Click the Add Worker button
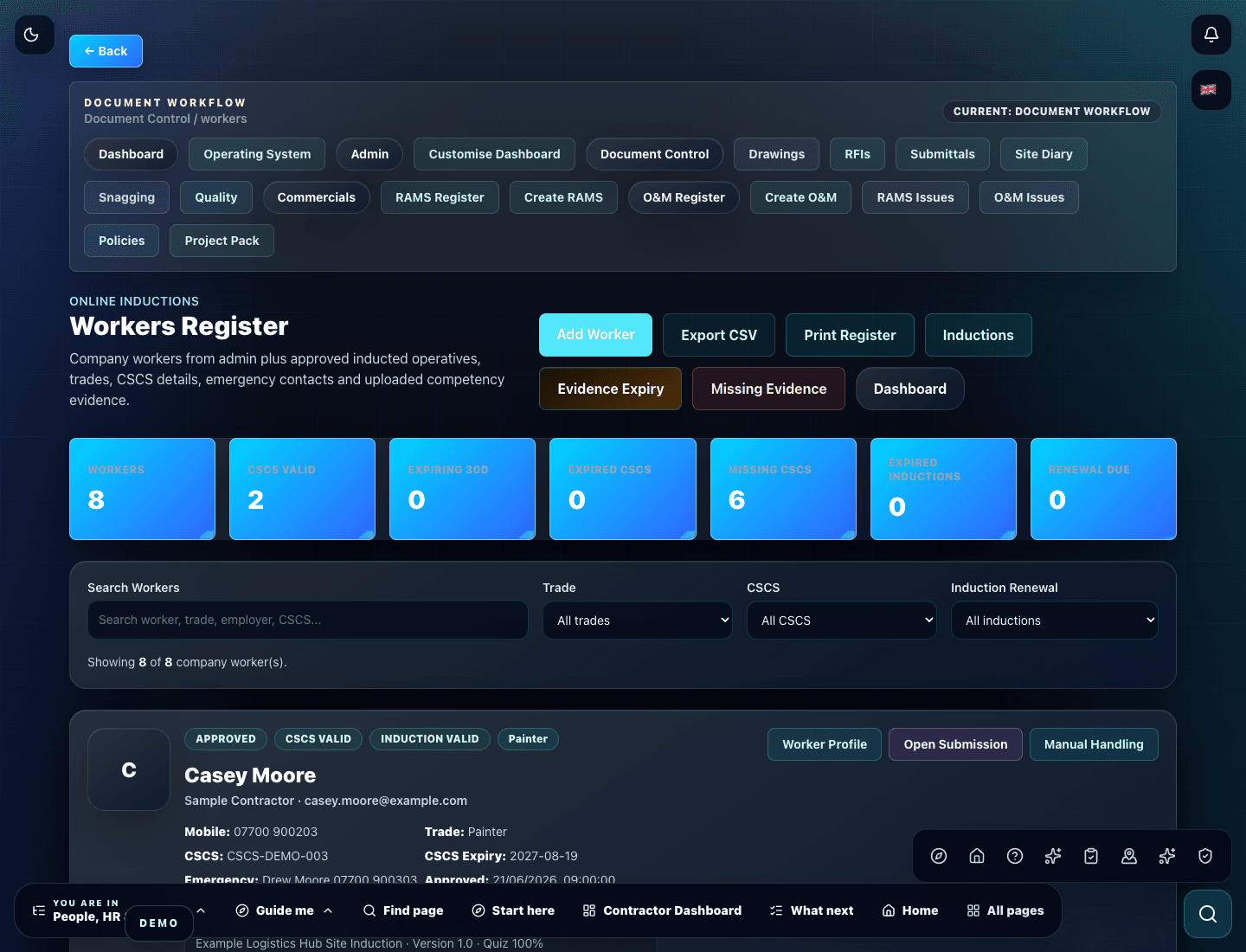The height and width of the screenshot is (952, 1246). [595, 335]
